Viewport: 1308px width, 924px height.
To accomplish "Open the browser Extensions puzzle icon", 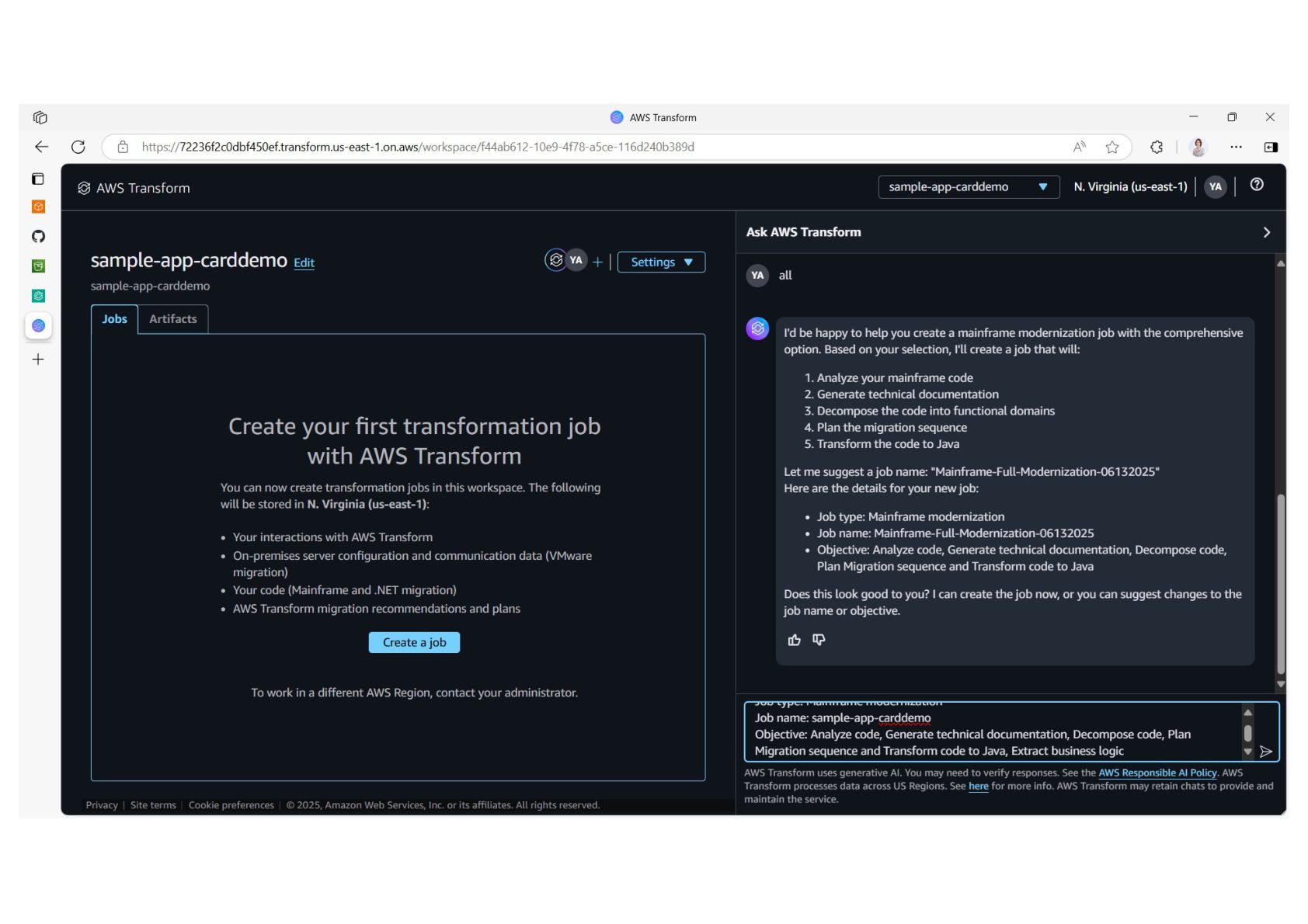I will coord(1157,147).
